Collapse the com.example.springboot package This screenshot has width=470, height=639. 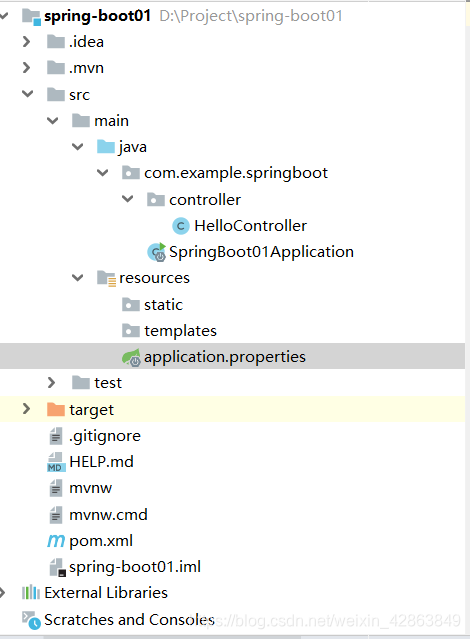pyautogui.click(x=103, y=173)
